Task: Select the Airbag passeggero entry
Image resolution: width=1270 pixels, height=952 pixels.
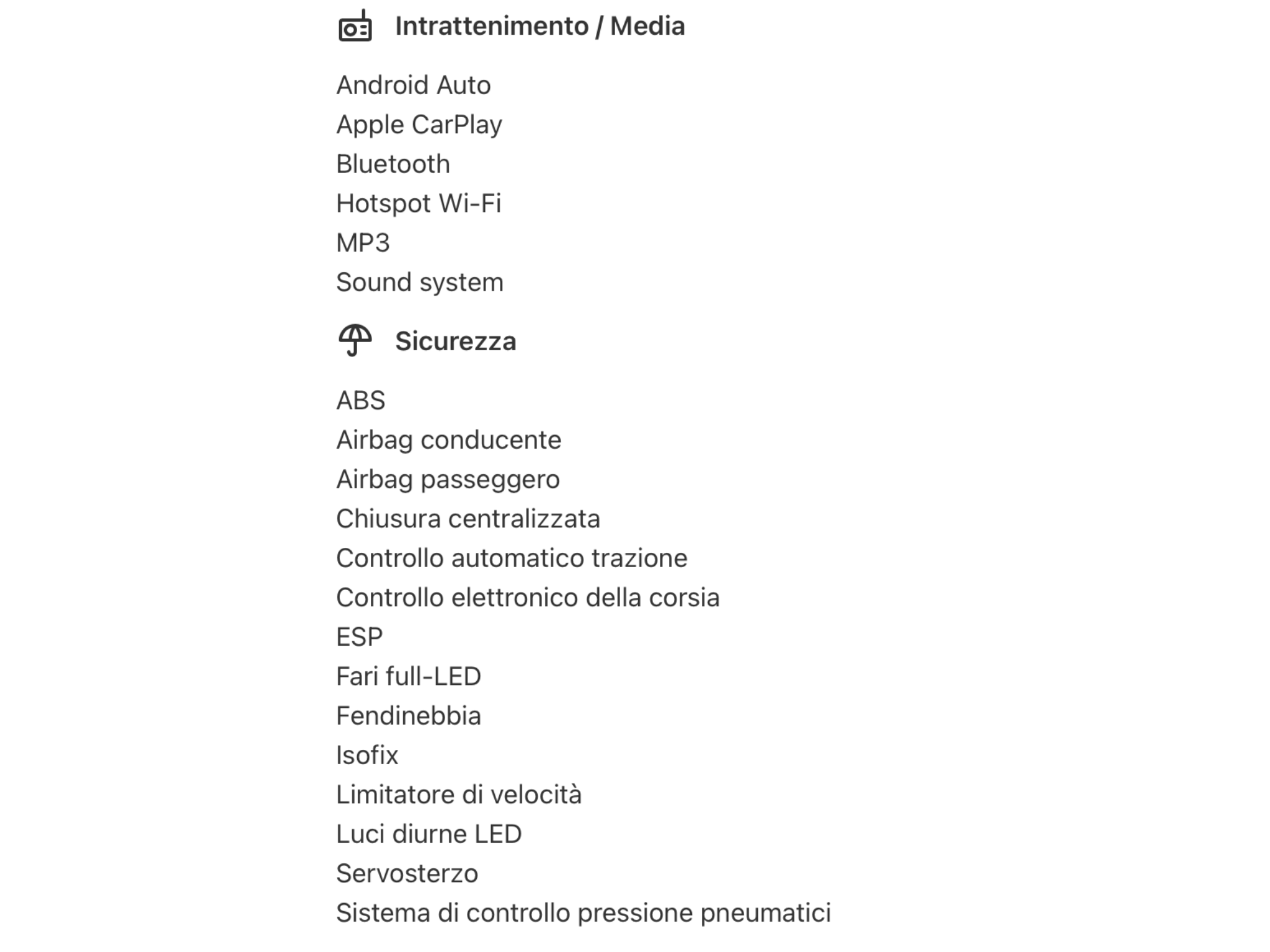Action: click(448, 480)
